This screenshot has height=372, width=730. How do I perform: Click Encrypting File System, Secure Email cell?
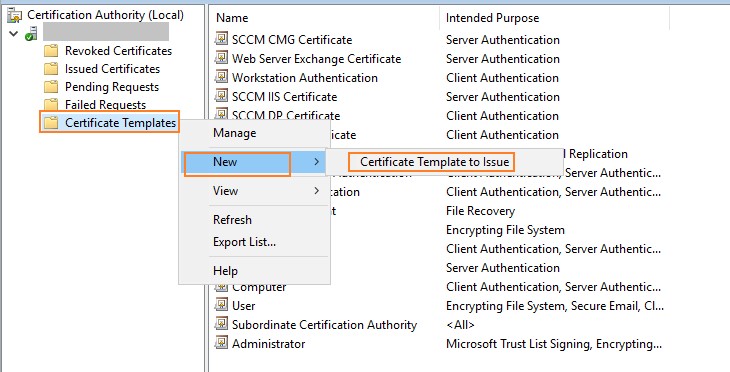click(554, 306)
